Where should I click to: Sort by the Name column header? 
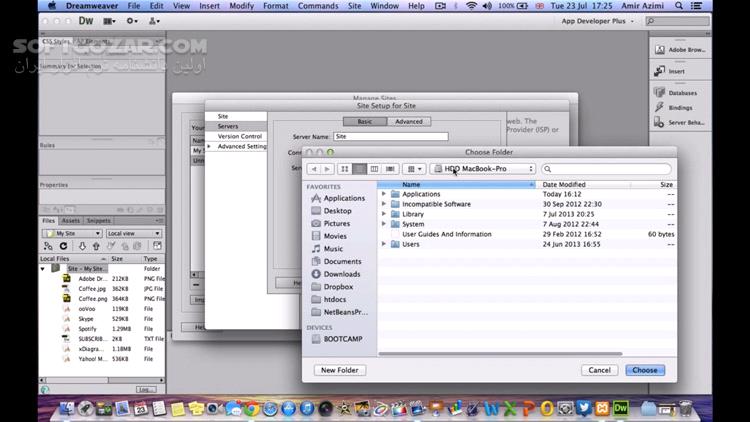pyautogui.click(x=457, y=184)
